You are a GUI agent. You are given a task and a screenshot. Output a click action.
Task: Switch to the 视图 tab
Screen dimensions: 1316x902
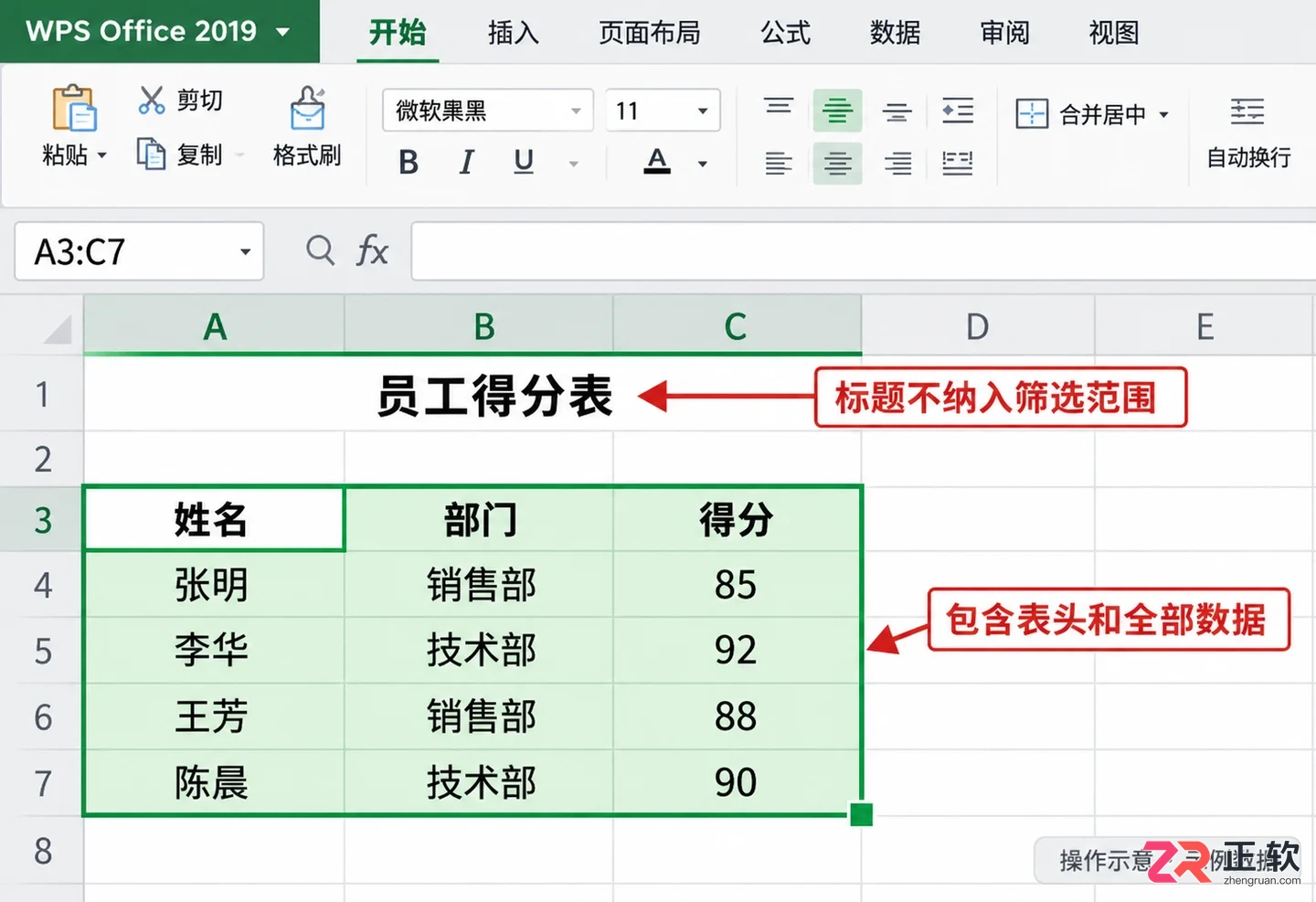[1114, 33]
